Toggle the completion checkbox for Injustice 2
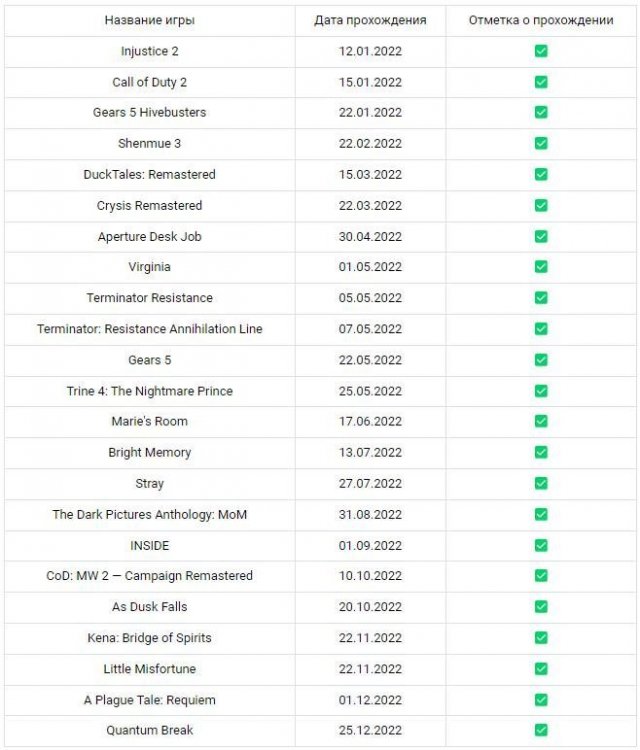 point(541,51)
